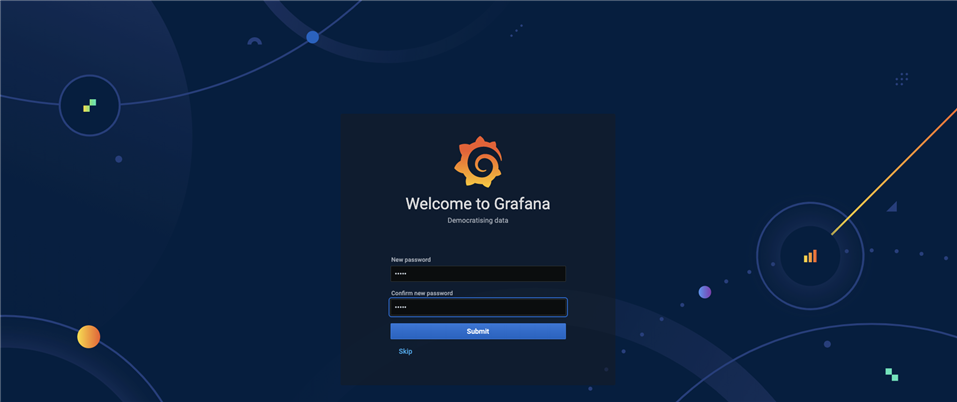This screenshot has height=402, width=957.
Task: Click the Grafana logo icon
Action: coord(478,162)
